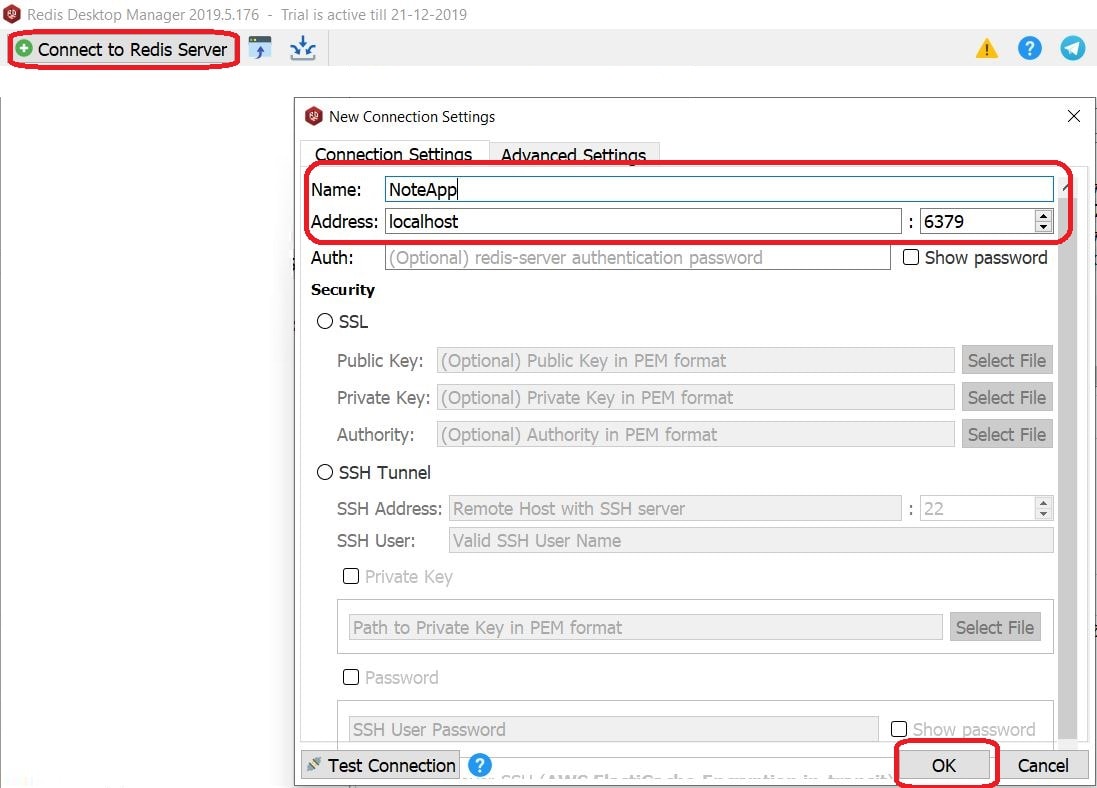
Task: Click the Authority input field
Action: coord(695,435)
